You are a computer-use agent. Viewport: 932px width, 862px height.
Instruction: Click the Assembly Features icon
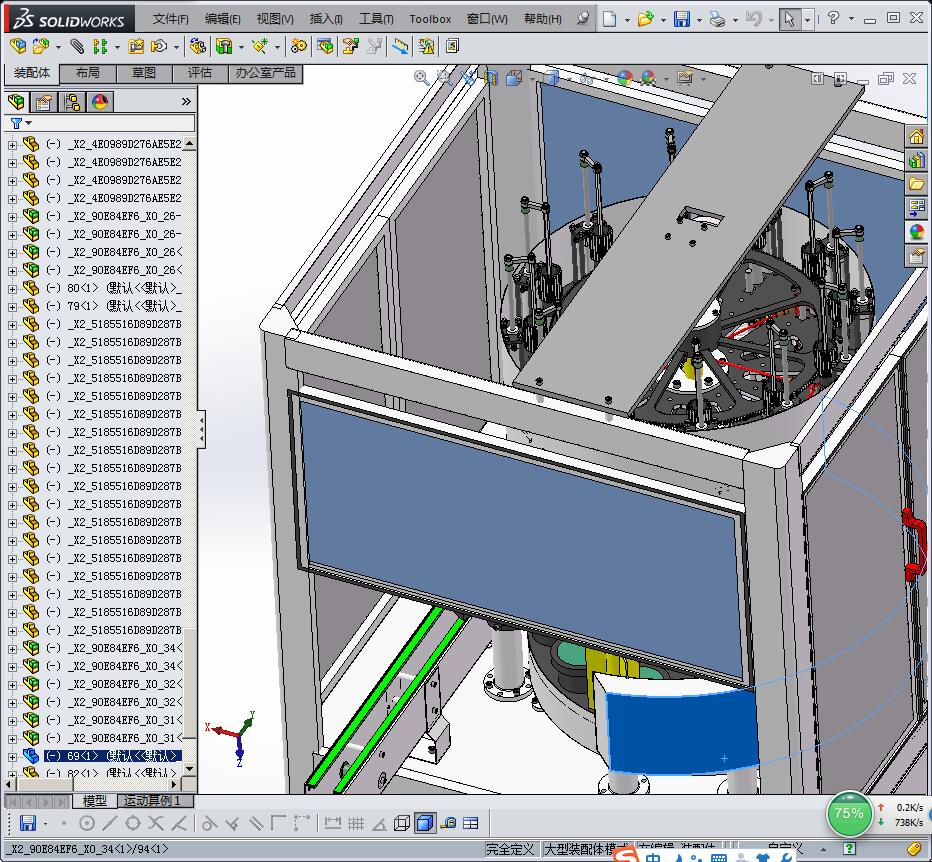point(224,46)
